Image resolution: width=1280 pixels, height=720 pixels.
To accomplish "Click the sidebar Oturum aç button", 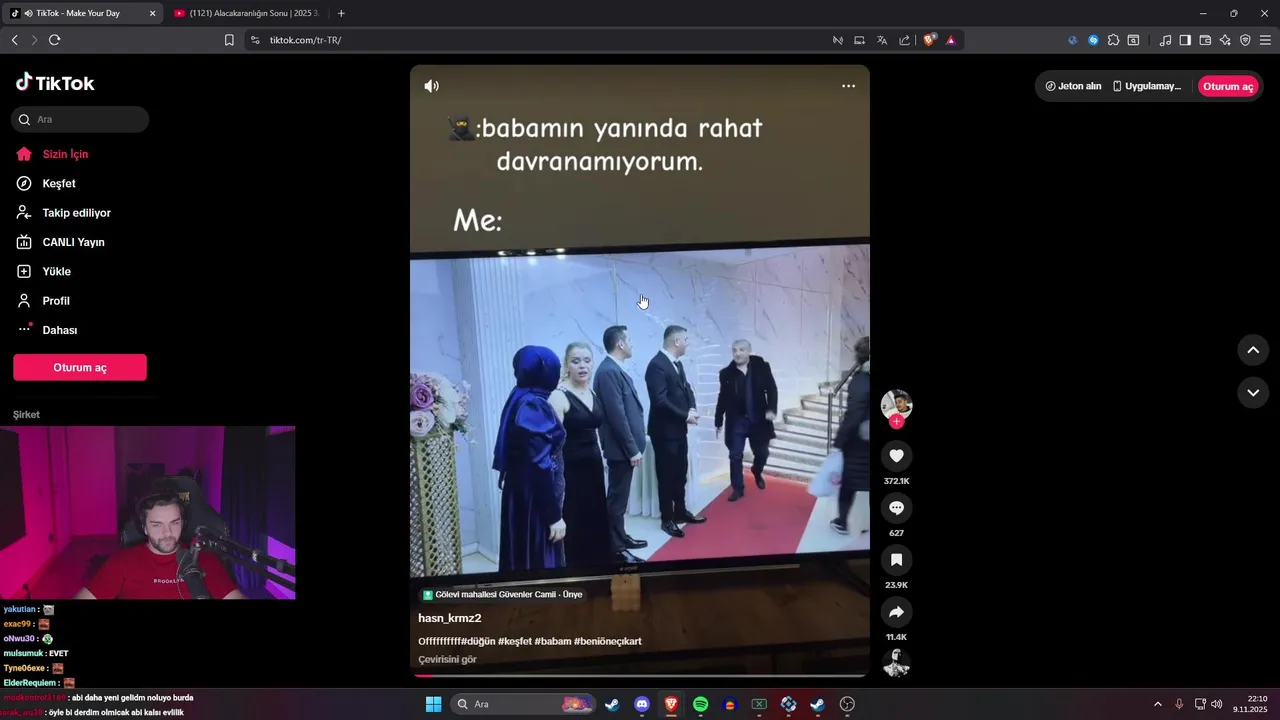I will pyautogui.click(x=80, y=367).
